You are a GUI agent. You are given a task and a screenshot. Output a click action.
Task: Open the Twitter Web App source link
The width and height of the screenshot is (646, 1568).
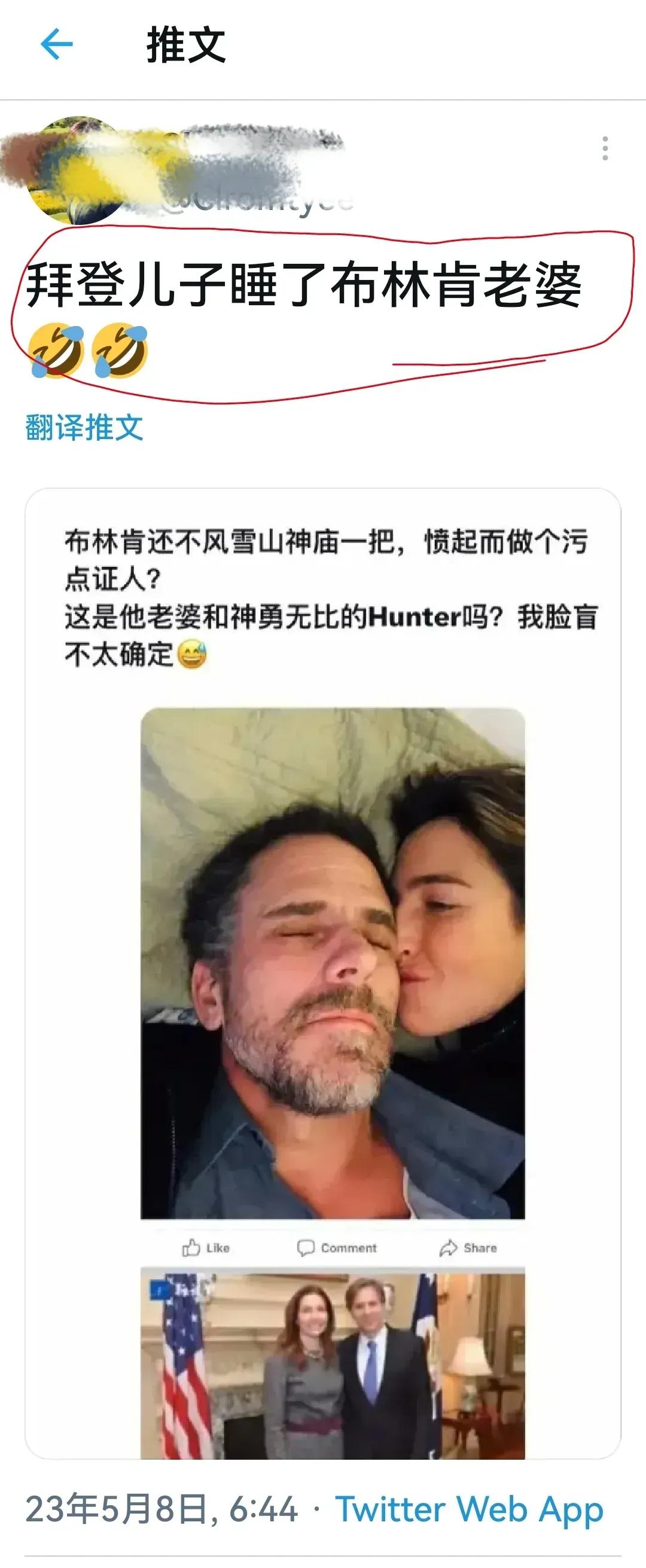click(x=470, y=1509)
